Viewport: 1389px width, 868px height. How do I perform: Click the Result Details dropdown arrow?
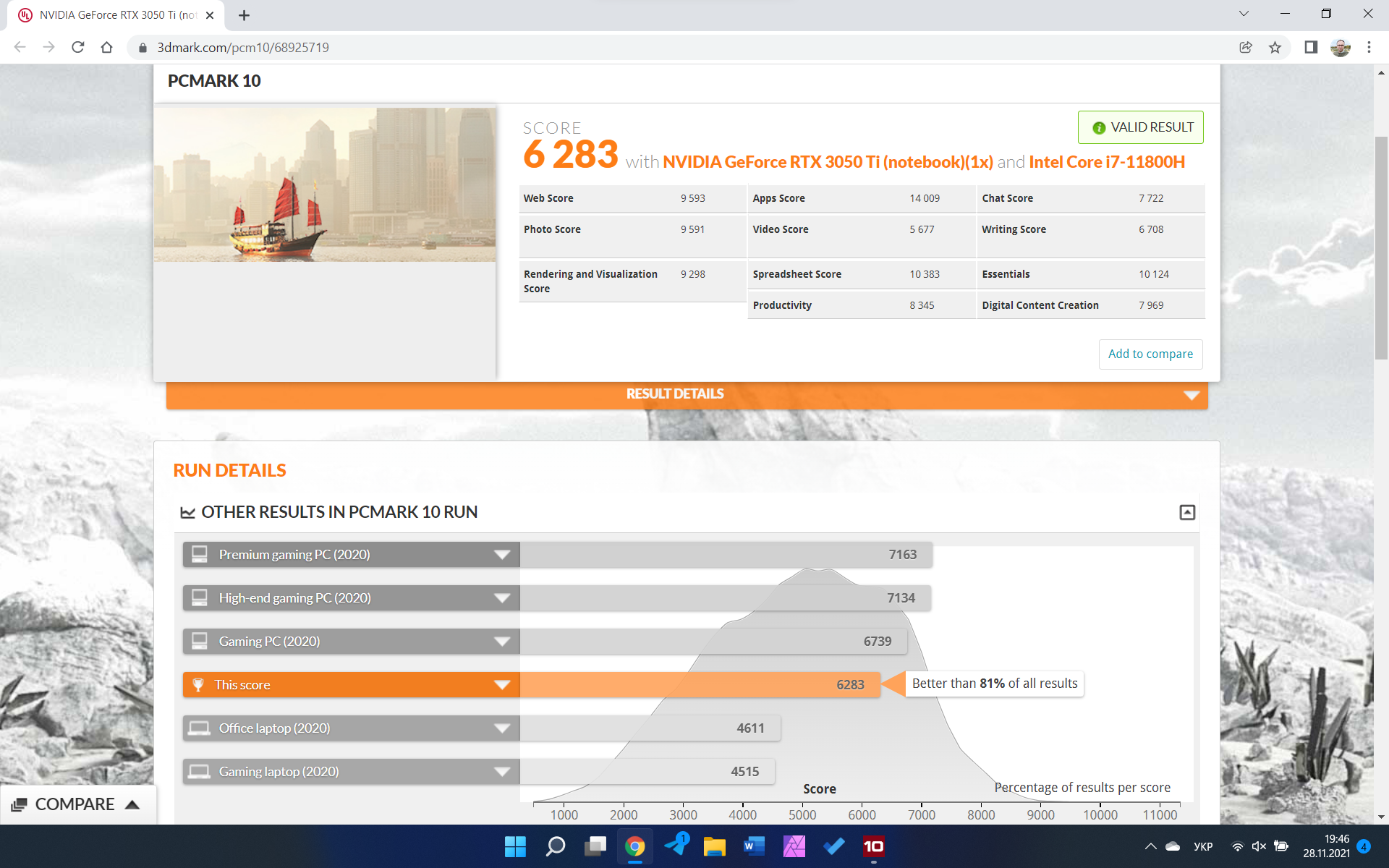(1191, 395)
